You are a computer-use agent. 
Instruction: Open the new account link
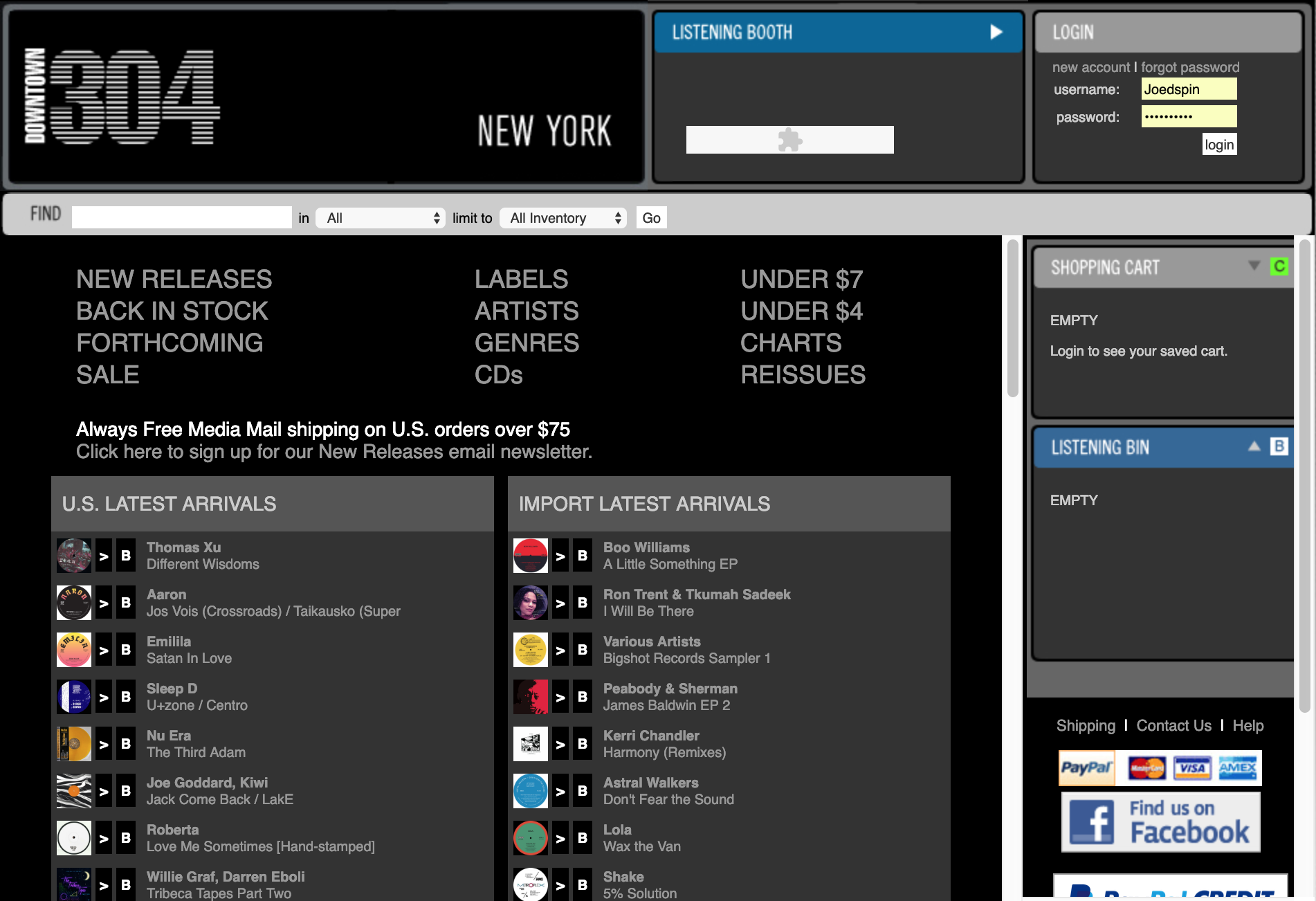coord(1091,67)
